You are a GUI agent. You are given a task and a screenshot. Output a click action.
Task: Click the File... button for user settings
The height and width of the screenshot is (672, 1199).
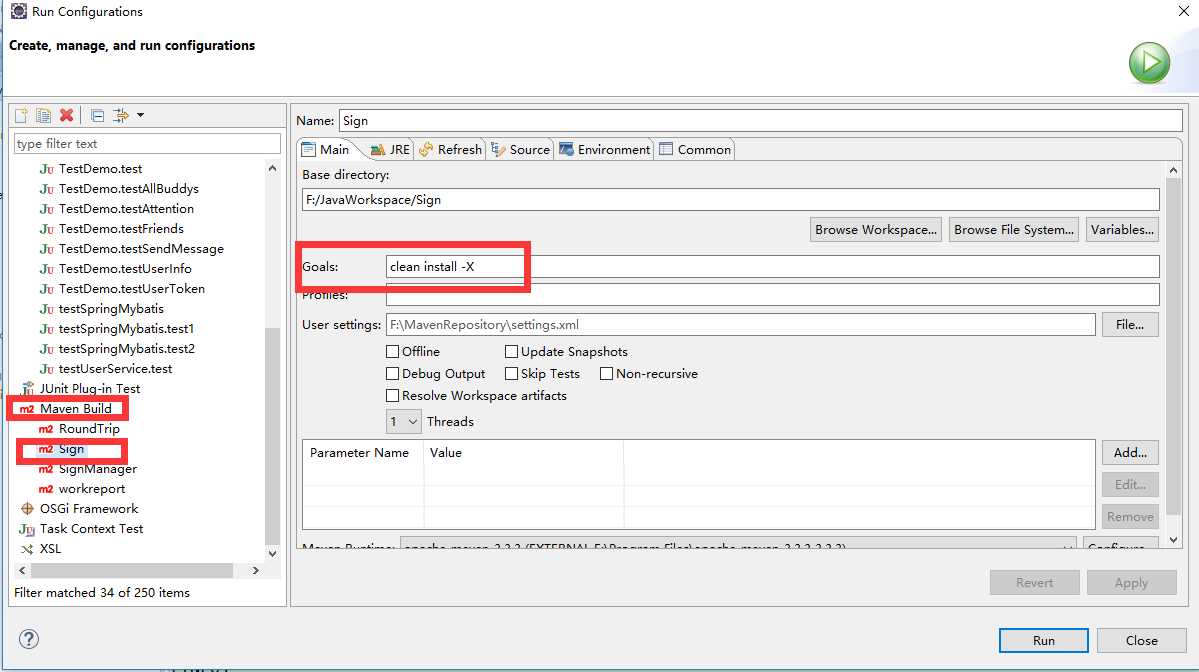click(1129, 325)
